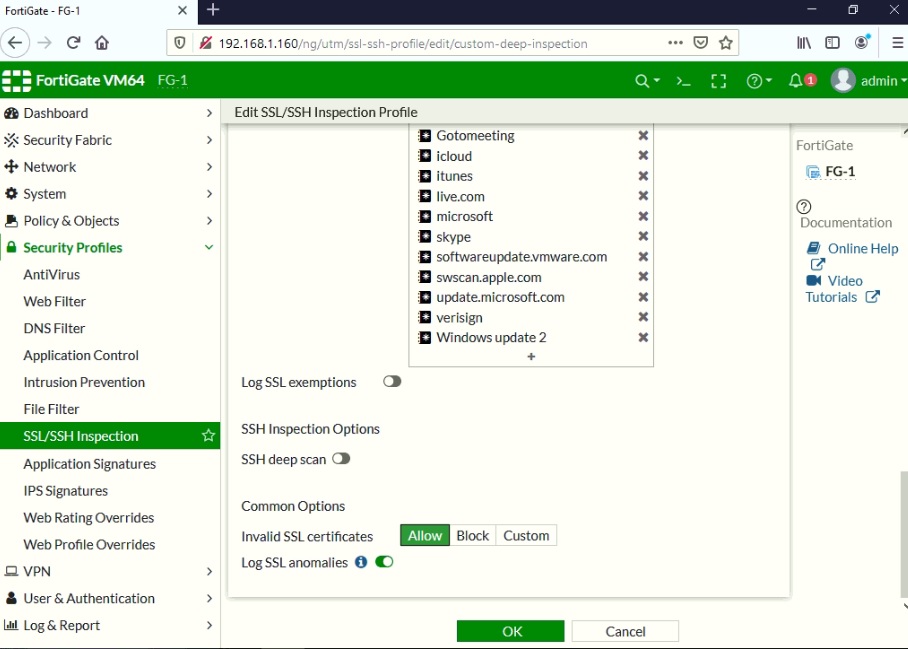The width and height of the screenshot is (908, 649).
Task: Enable the Log SSL exemptions toggle
Action: click(x=391, y=381)
